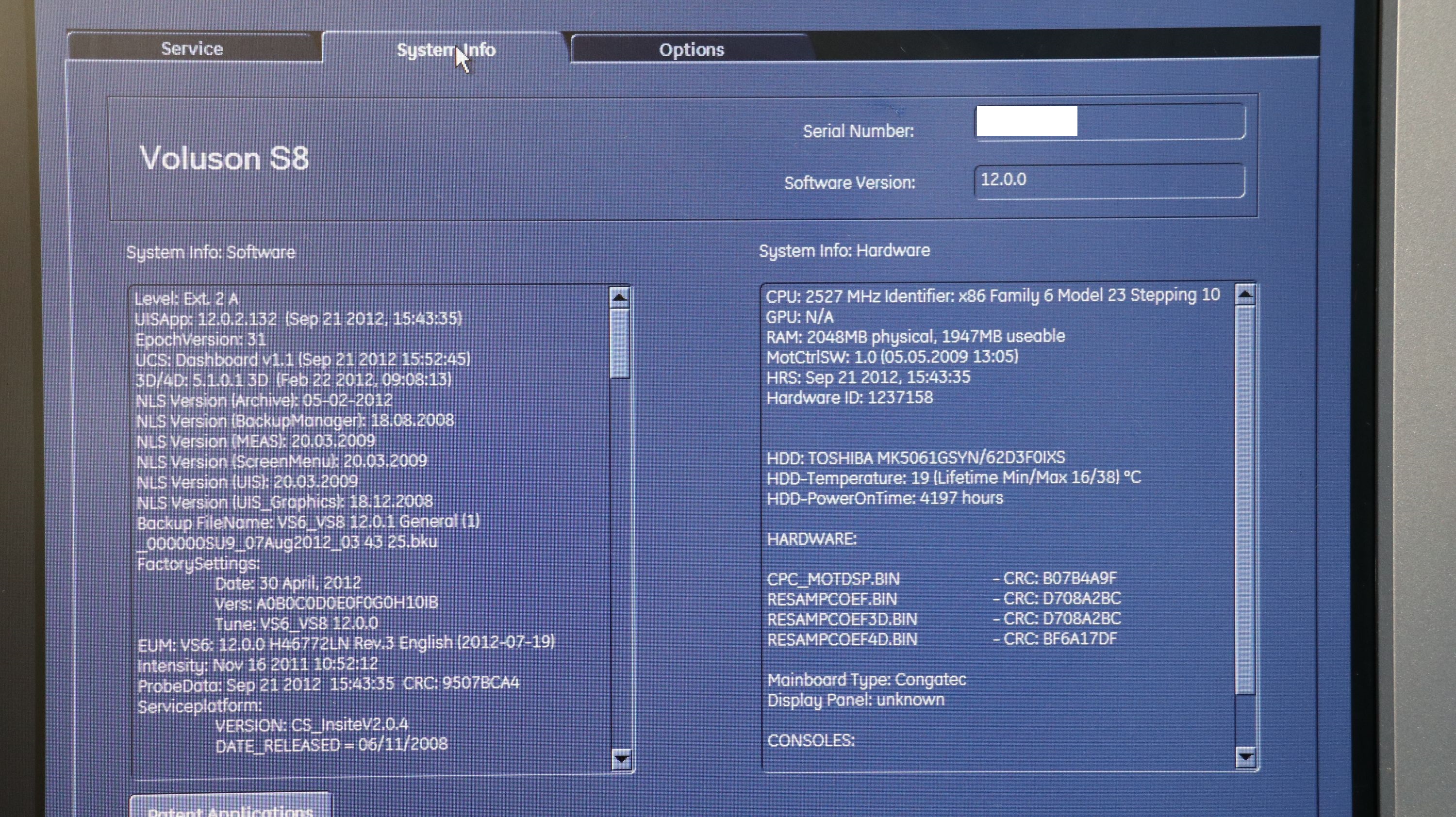The height and width of the screenshot is (817, 1456).
Task: Select the System Info tab
Action: [446, 49]
